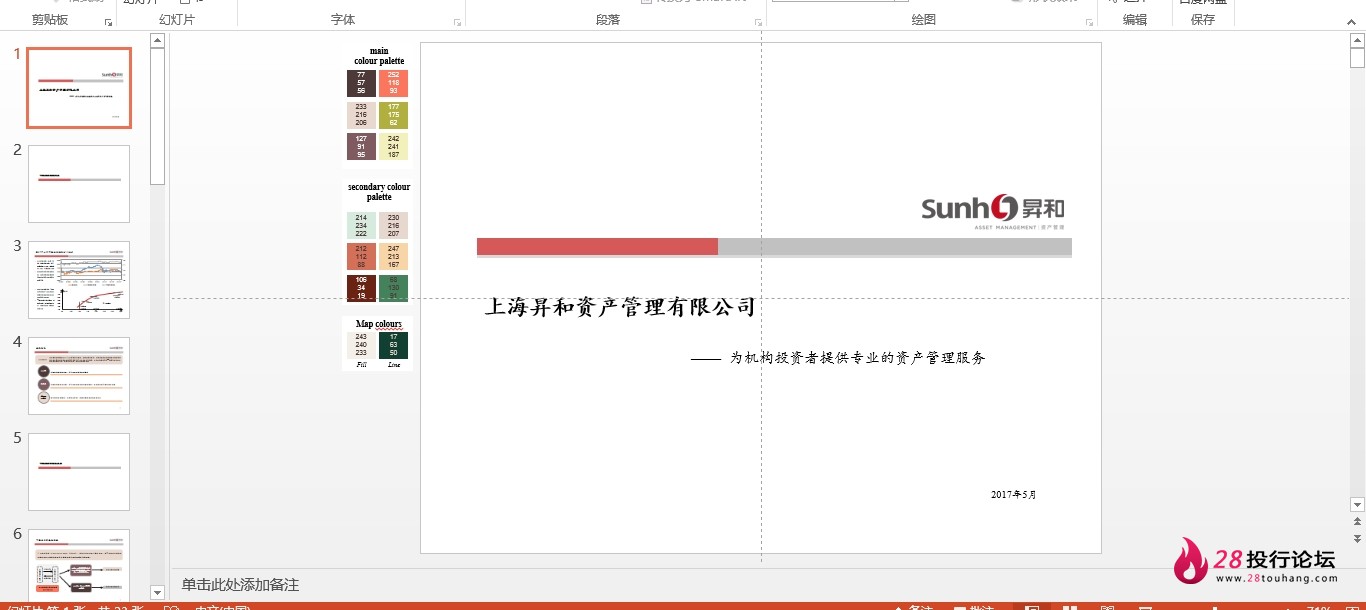Select slide 2 thumbnail
Viewport: 1366px width, 610px height.
pyautogui.click(x=79, y=184)
